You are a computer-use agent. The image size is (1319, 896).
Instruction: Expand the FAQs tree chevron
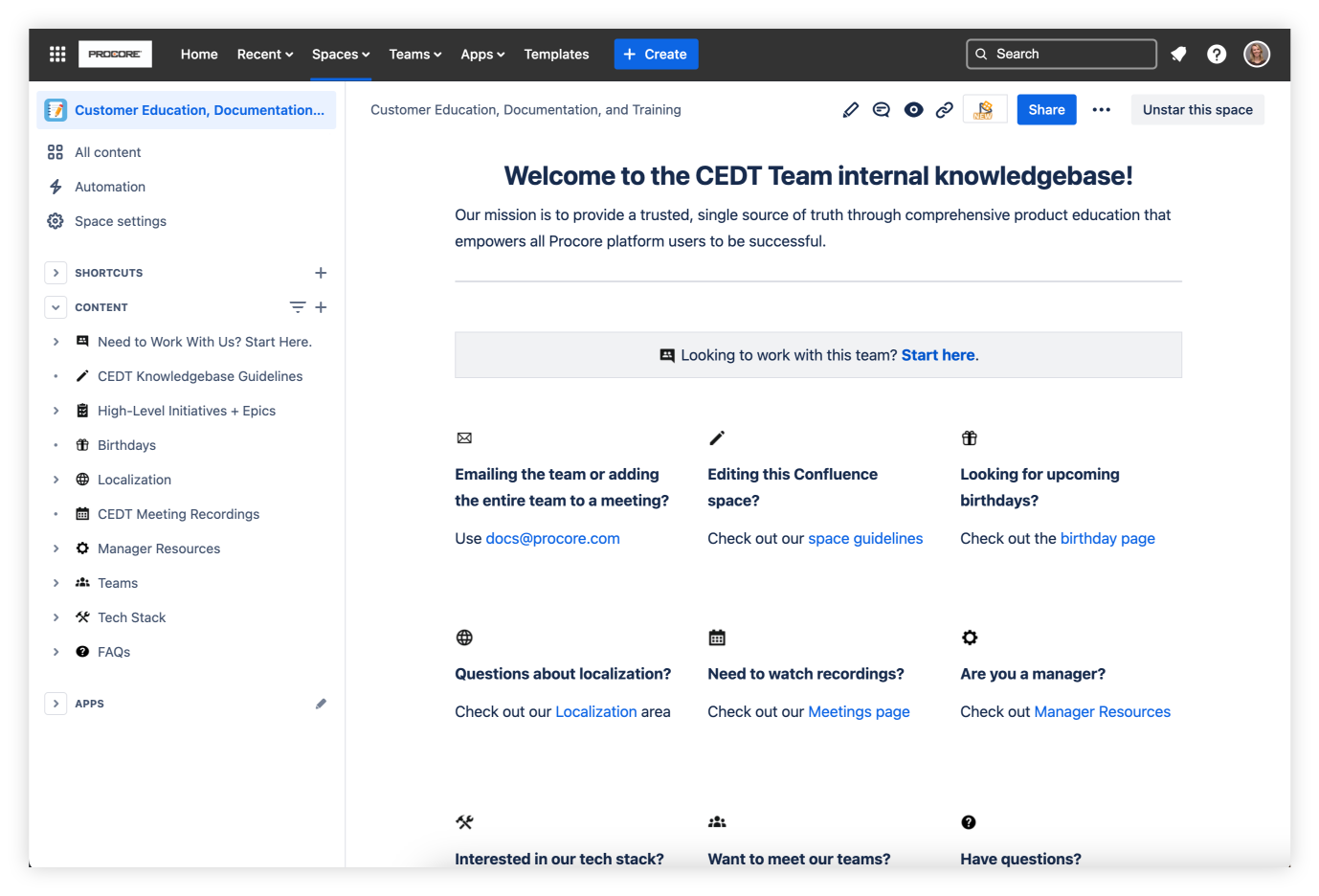point(56,652)
